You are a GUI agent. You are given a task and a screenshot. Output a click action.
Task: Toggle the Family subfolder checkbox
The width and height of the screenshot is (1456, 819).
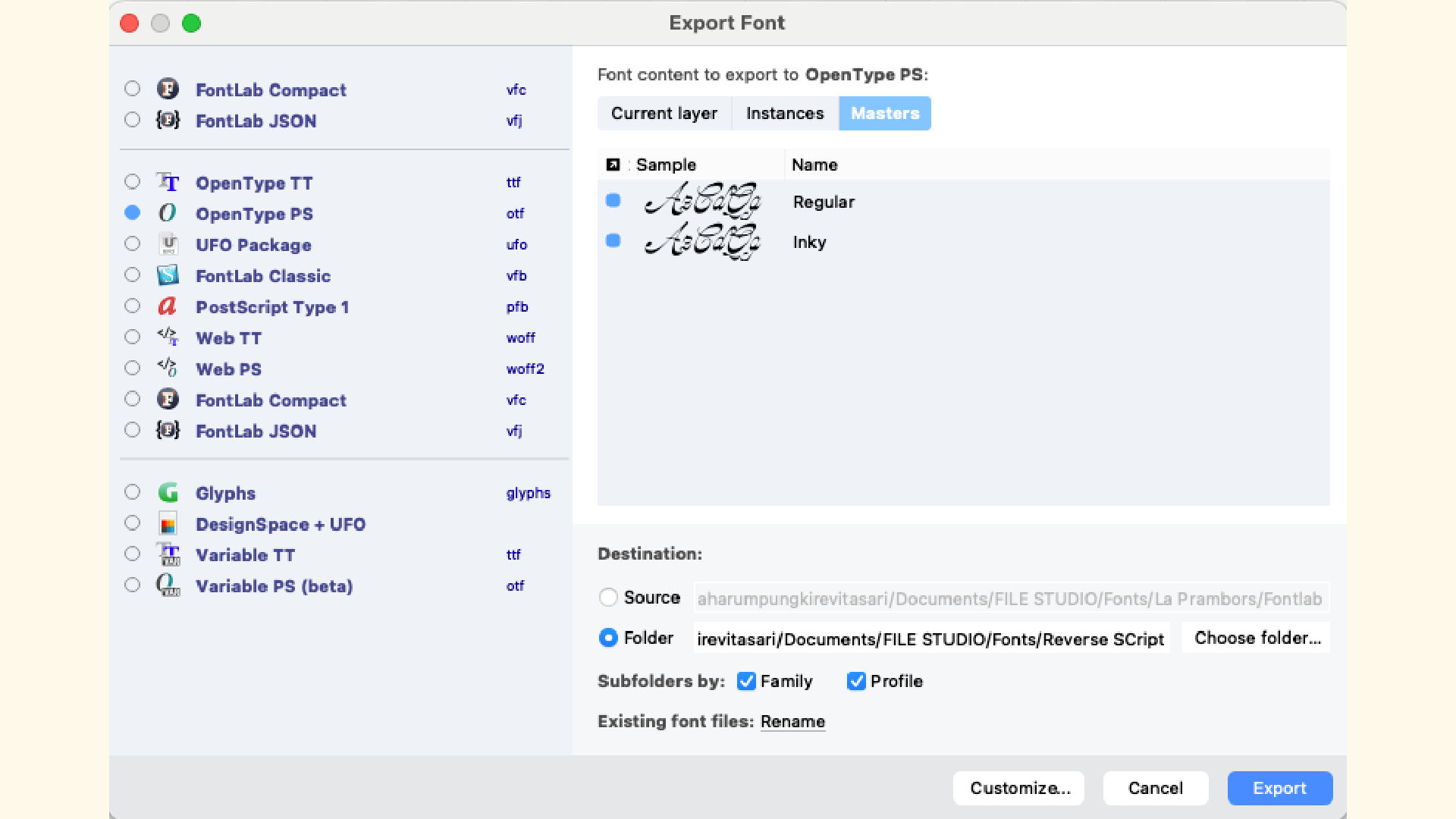[746, 681]
